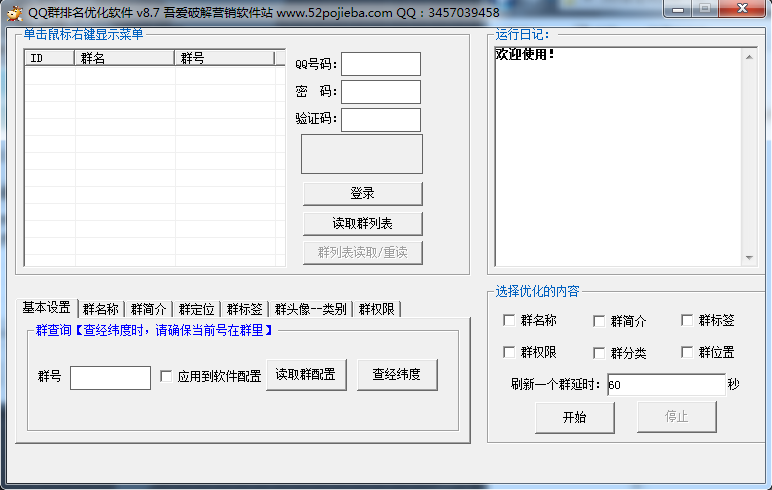Screen dimensions: 772x490
Task: Open the 群标签 tab
Action: [x=244, y=309]
